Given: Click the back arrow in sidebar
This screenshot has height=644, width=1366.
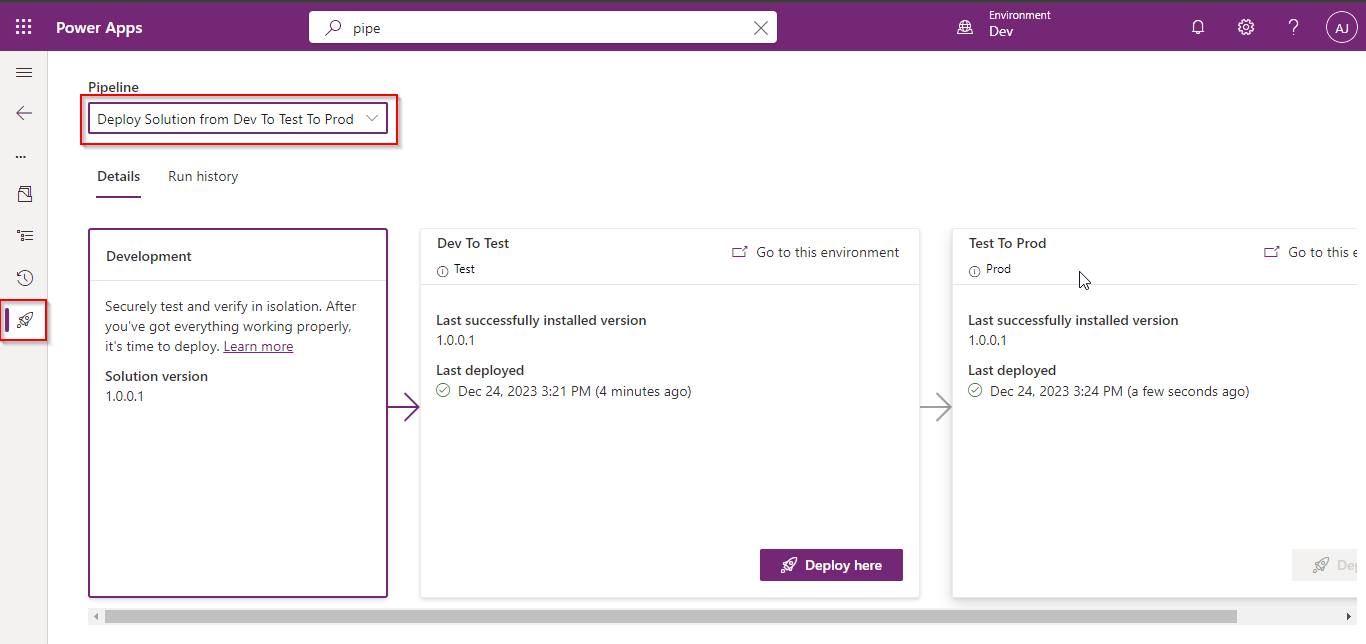Looking at the screenshot, I should click(24, 113).
